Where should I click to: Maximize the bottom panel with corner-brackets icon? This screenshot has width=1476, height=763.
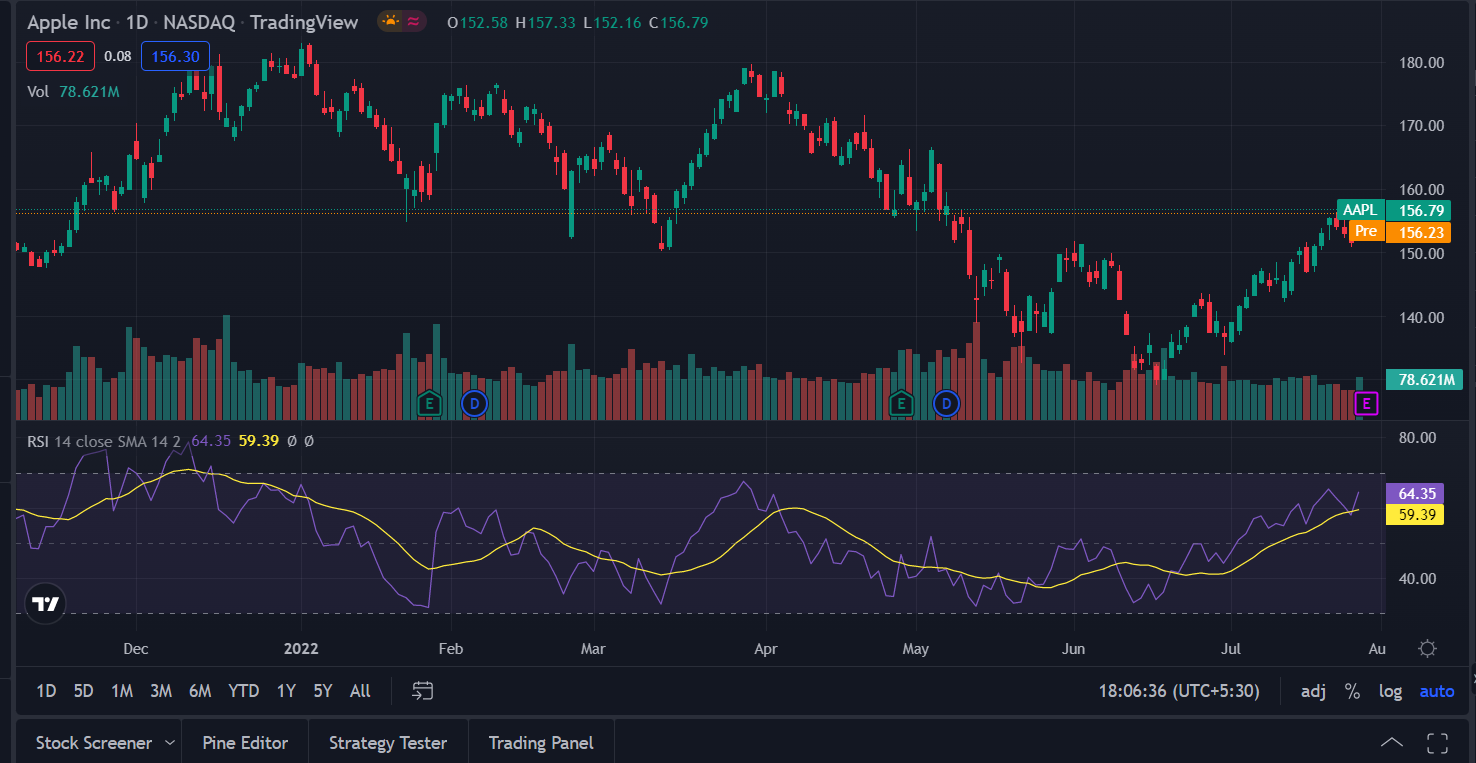pyautogui.click(x=1437, y=742)
